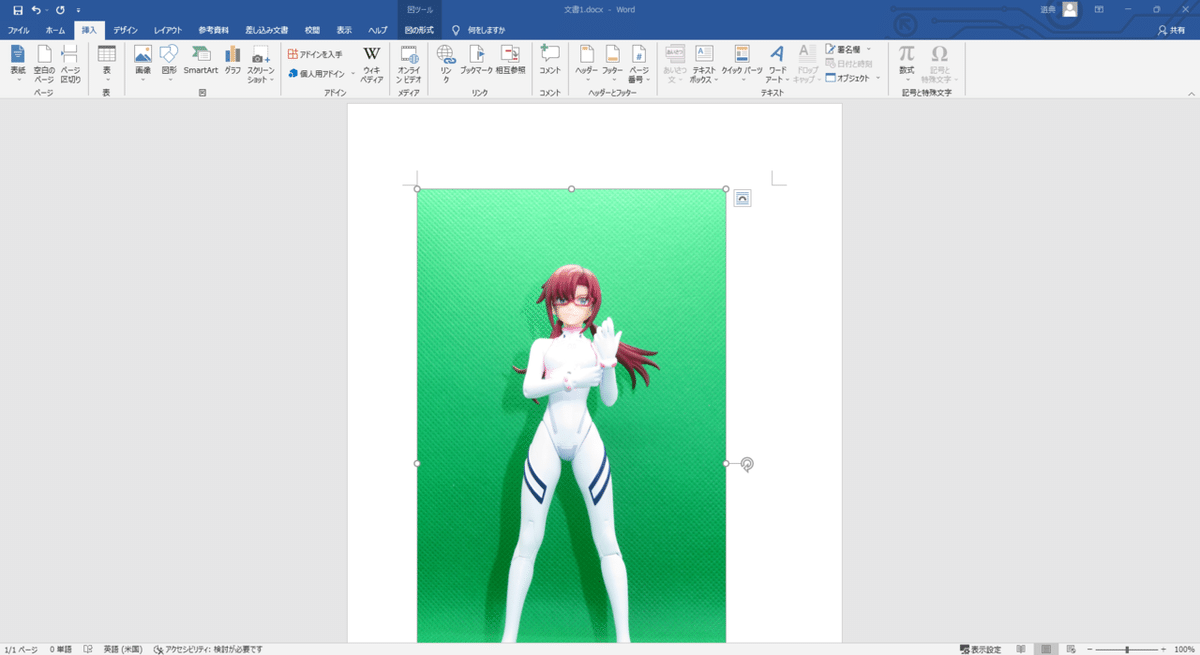Viewport: 1200px width, 655px height.
Task: Click the リンク hyperlink icon
Action: coord(446,64)
